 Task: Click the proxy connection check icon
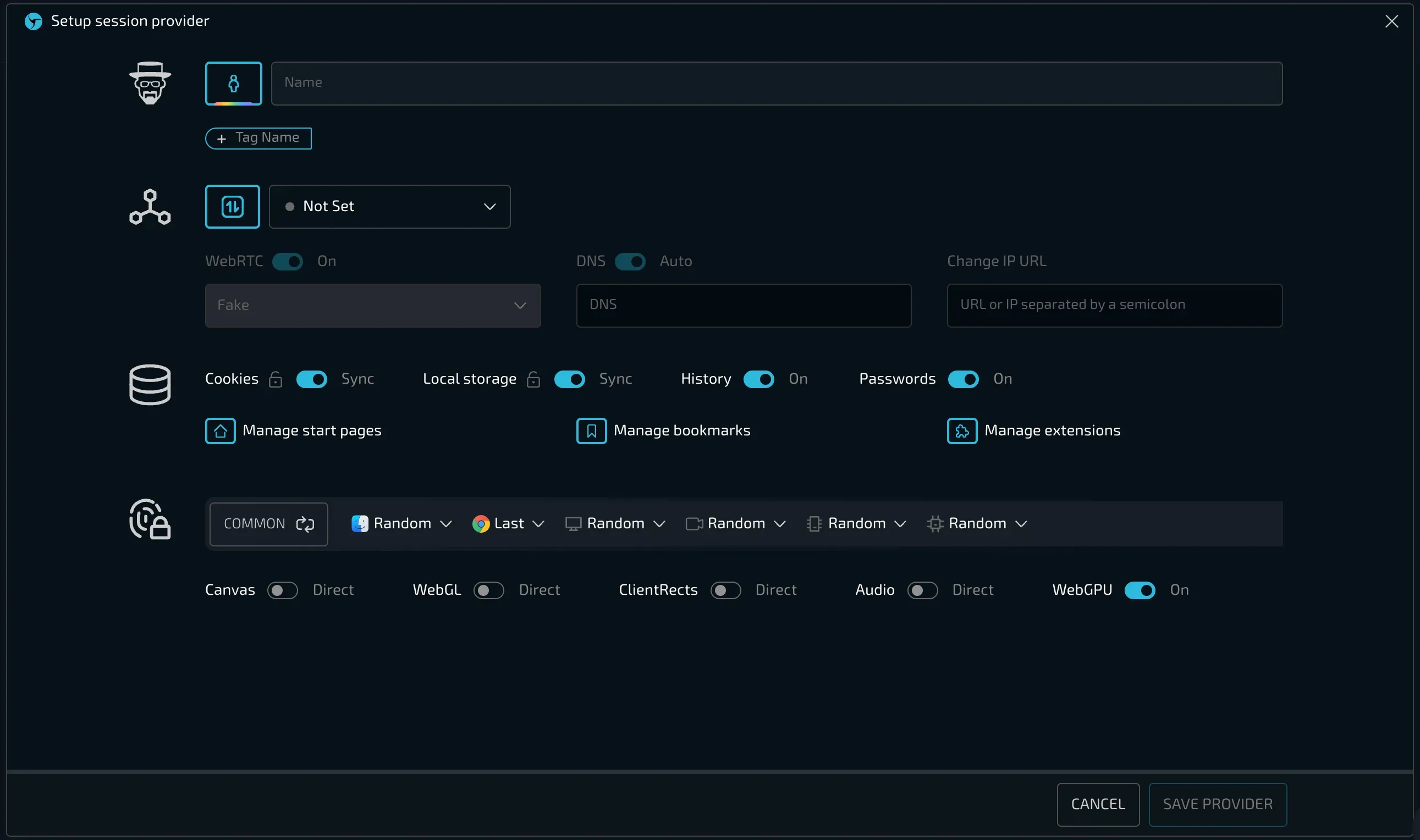(x=232, y=207)
